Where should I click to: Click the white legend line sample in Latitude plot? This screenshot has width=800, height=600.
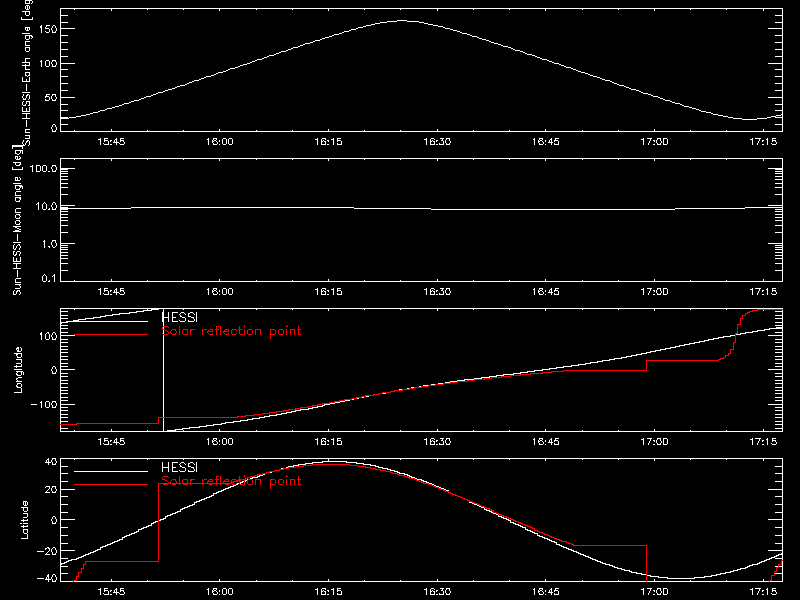111,471
